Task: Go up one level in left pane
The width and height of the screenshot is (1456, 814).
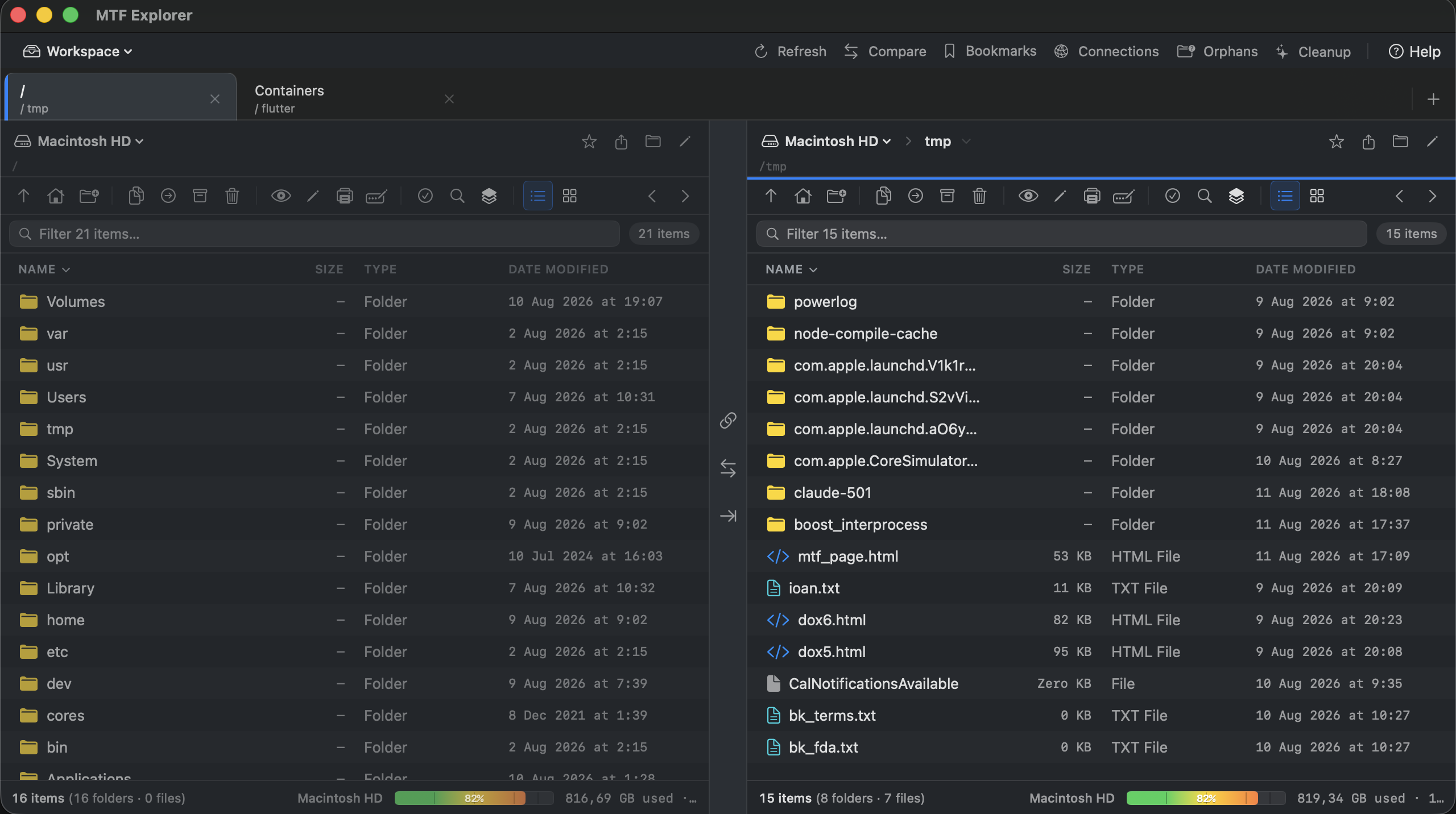Action: click(x=23, y=196)
